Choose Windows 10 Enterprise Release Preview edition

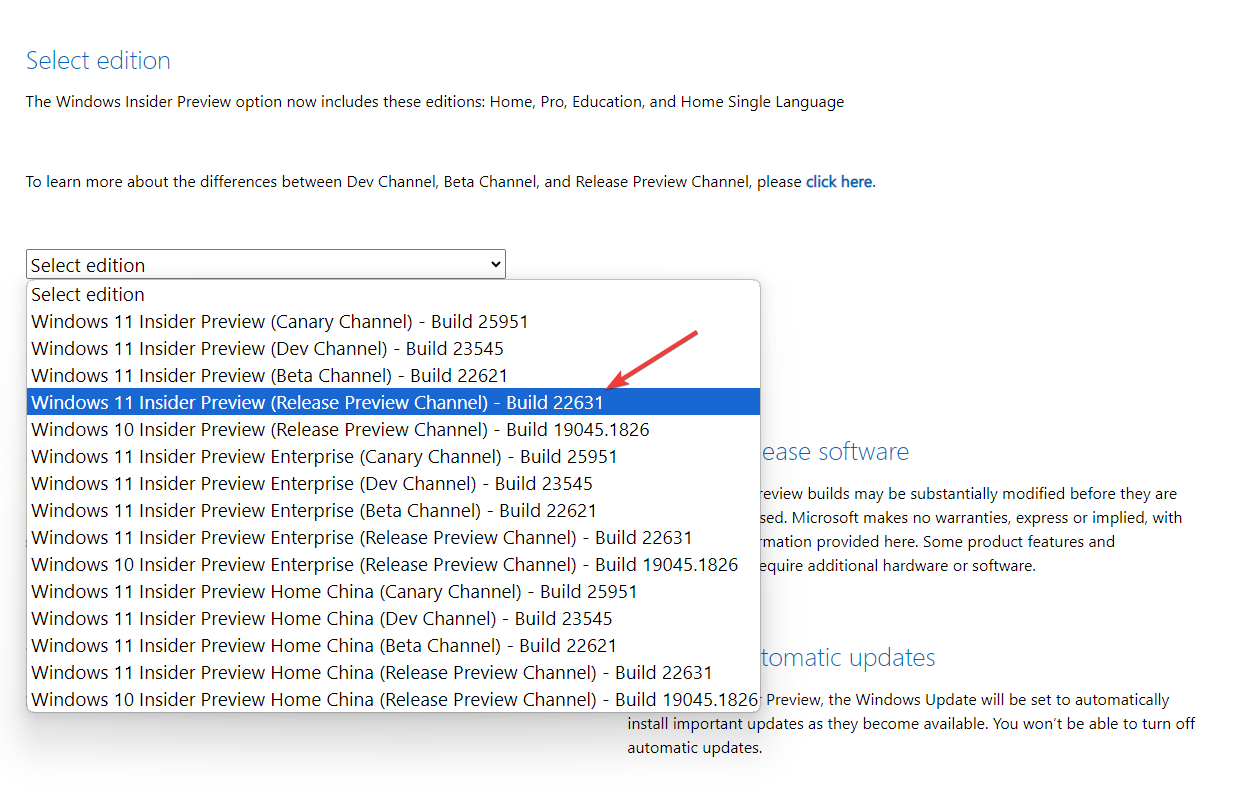tap(383, 564)
